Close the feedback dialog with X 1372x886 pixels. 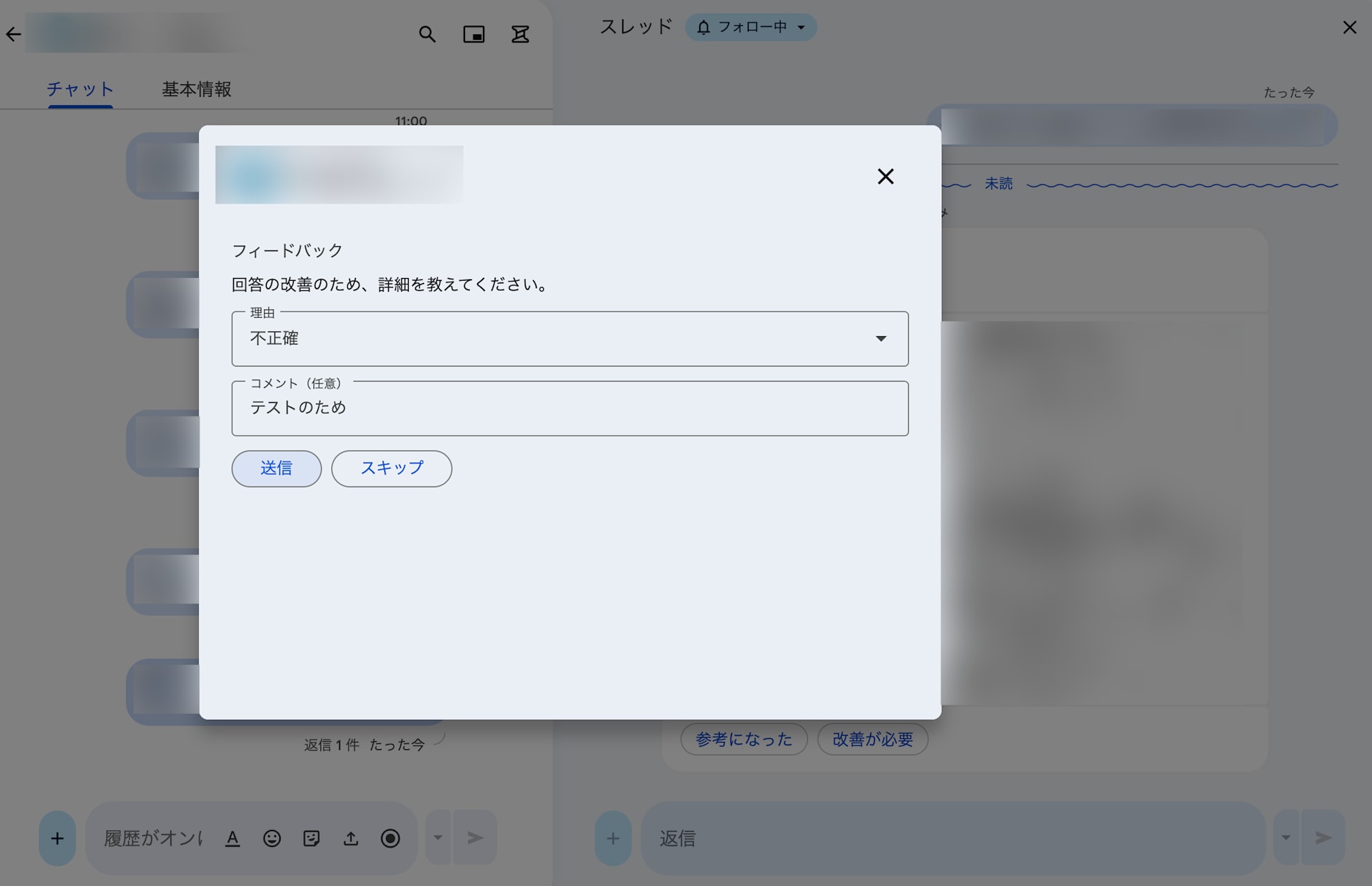pos(886,176)
